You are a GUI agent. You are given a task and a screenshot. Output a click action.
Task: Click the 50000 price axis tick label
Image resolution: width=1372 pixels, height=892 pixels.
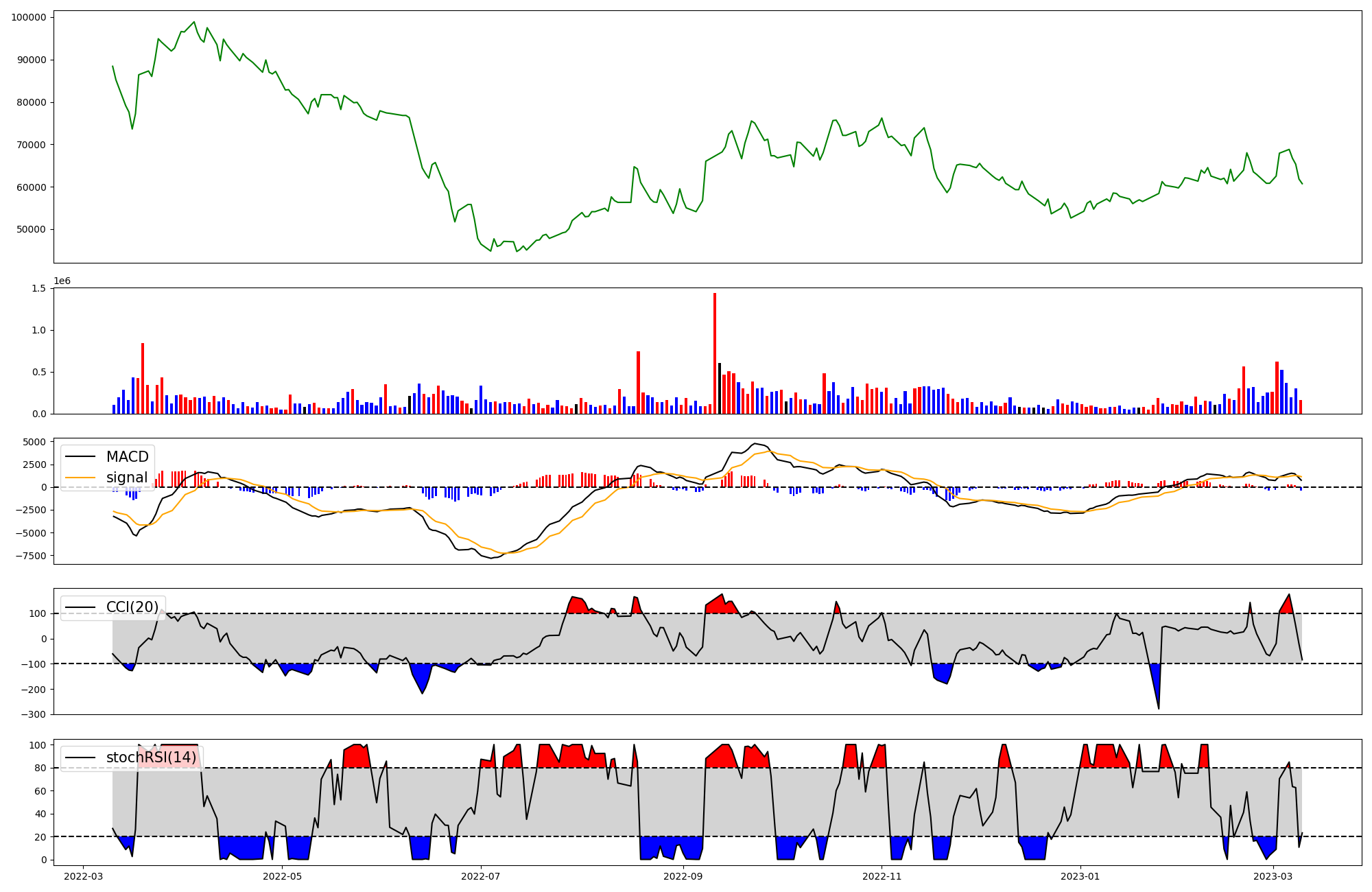pos(32,229)
